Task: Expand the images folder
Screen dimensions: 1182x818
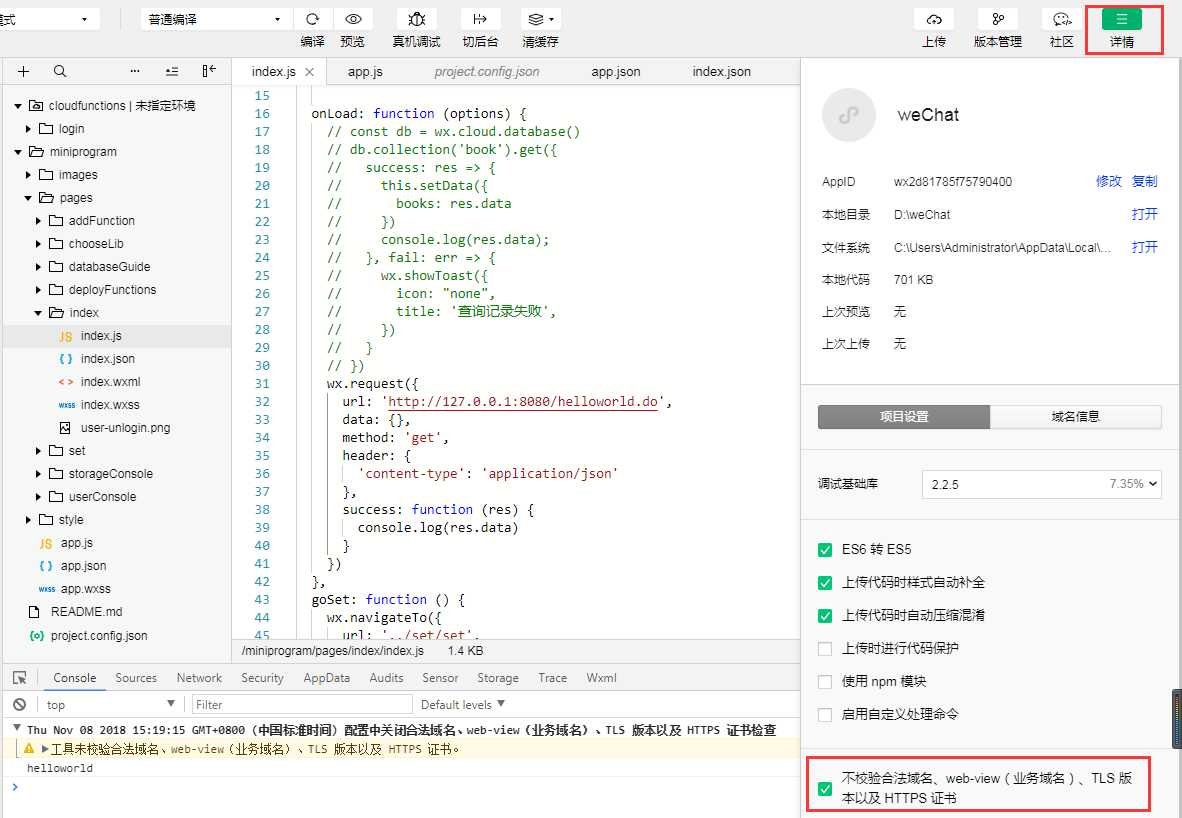Action: (29, 175)
